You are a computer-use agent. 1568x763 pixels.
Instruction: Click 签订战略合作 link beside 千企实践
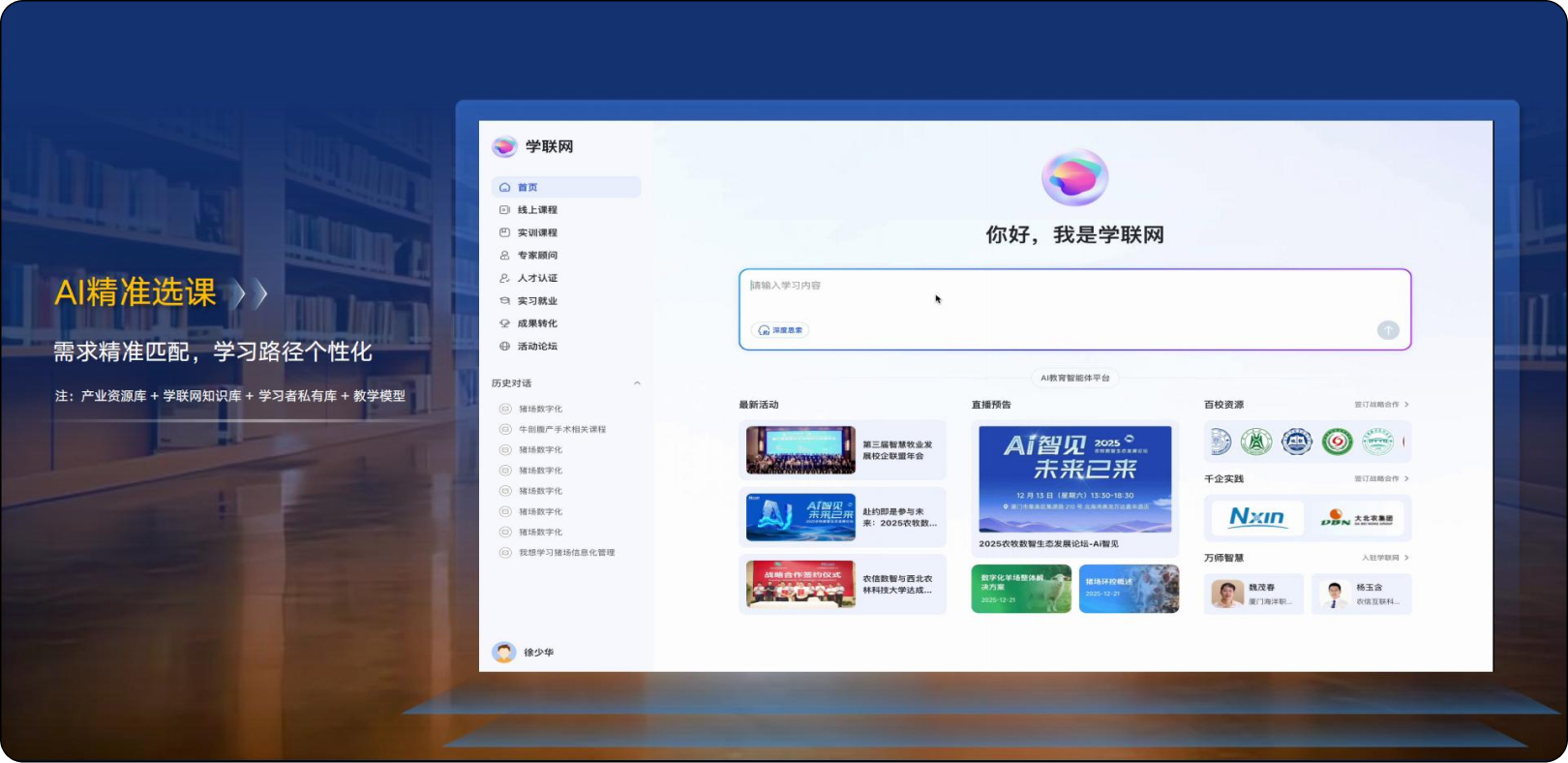pos(1376,478)
